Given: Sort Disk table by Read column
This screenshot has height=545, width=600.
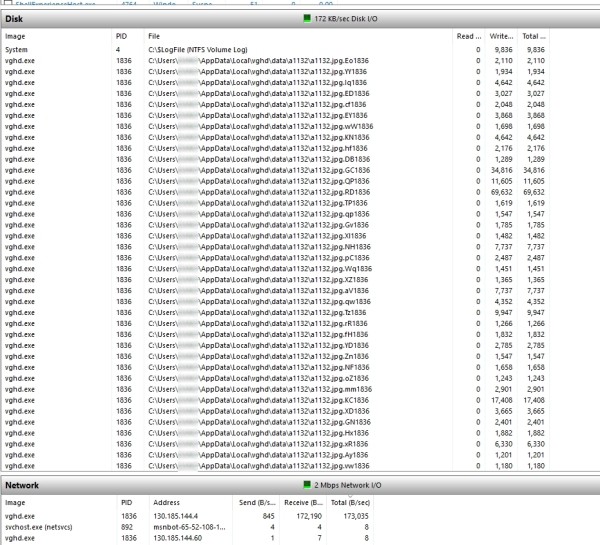Looking at the screenshot, I should click(469, 36).
